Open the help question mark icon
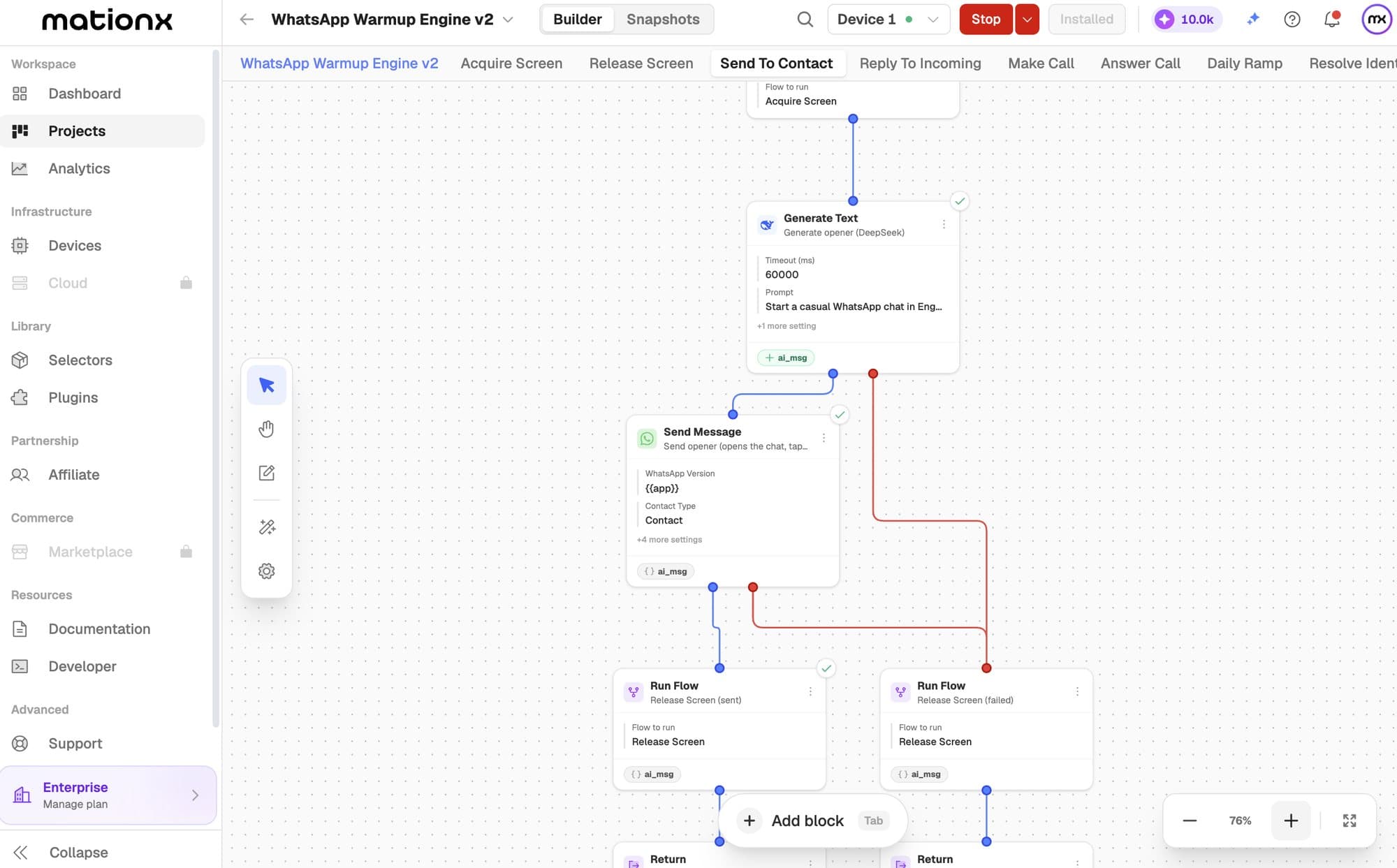This screenshot has width=1397, height=868. click(1292, 20)
